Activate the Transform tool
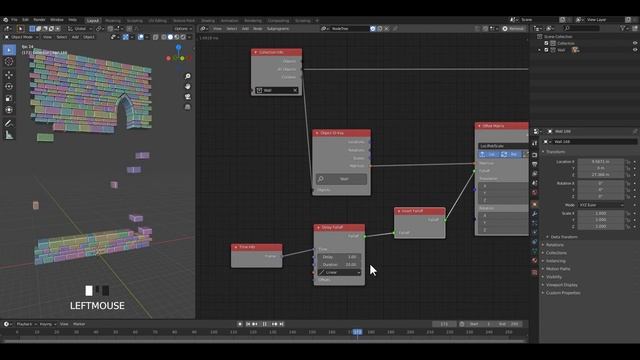Viewport: 640px width, 360px height. coord(9,110)
